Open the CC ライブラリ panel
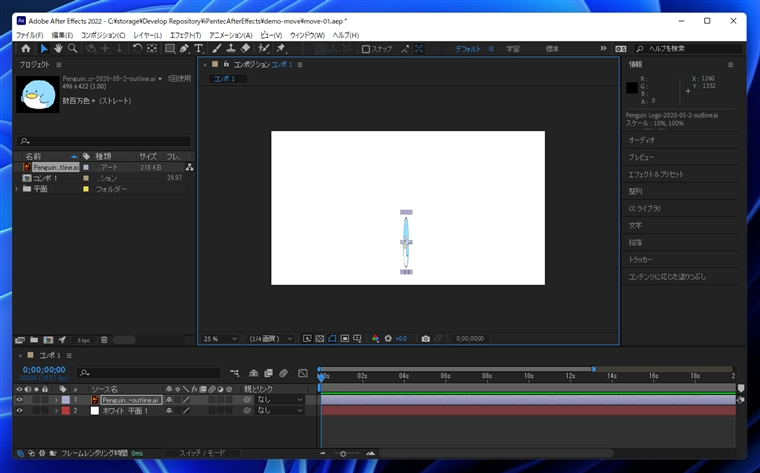760x473 pixels. coord(644,208)
